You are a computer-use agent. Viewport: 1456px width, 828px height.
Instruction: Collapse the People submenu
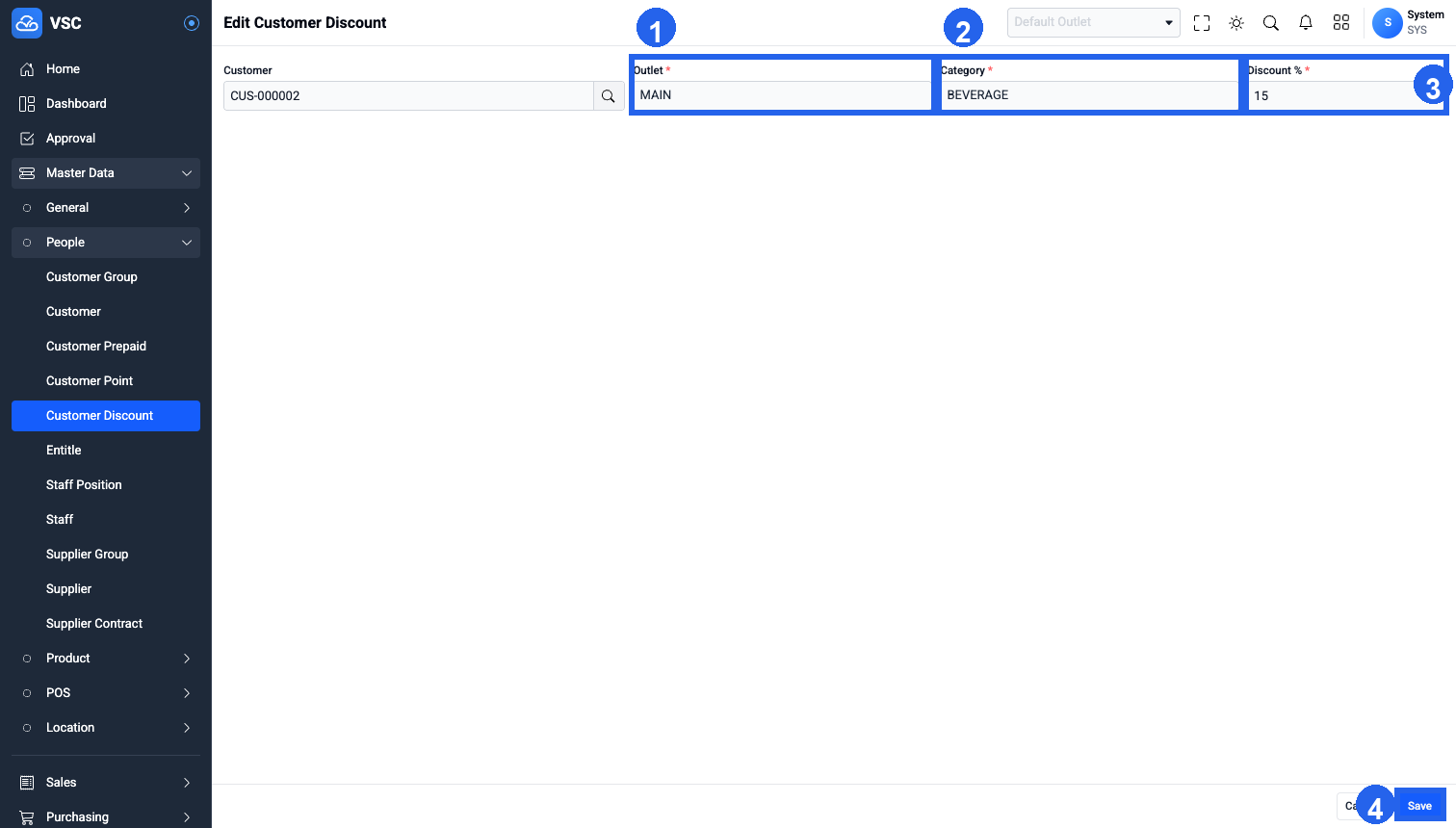[106, 243]
